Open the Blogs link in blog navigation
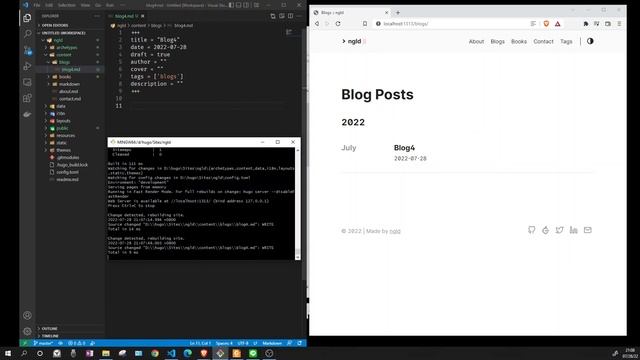The width and height of the screenshot is (640, 360). point(497,41)
